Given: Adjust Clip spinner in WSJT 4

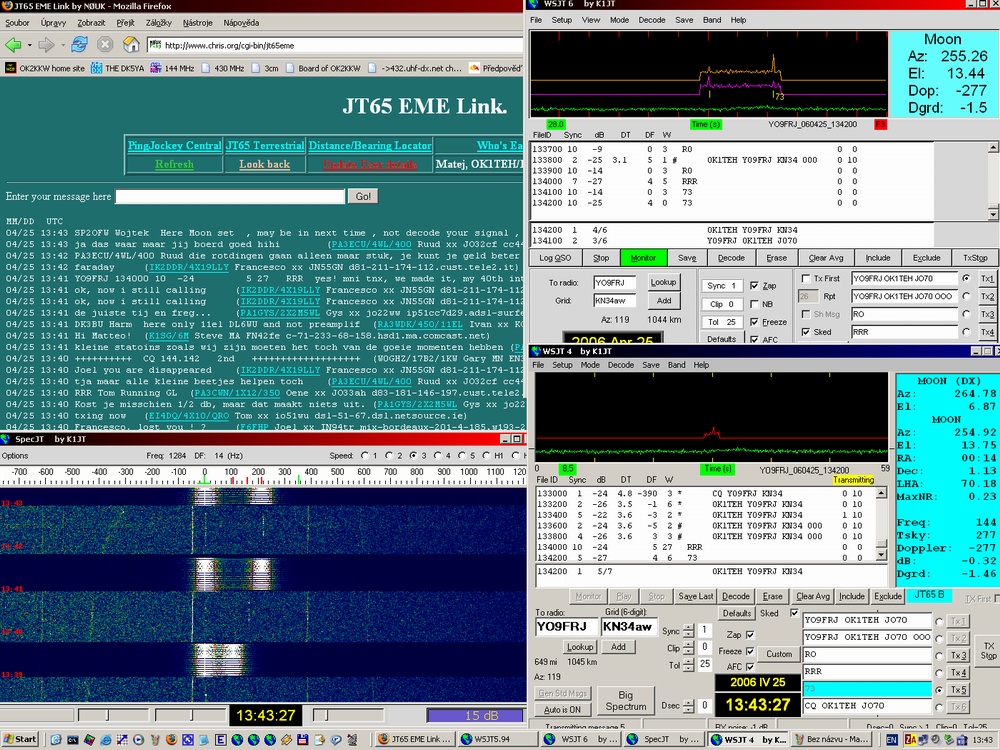Looking at the screenshot, I should tap(689, 647).
